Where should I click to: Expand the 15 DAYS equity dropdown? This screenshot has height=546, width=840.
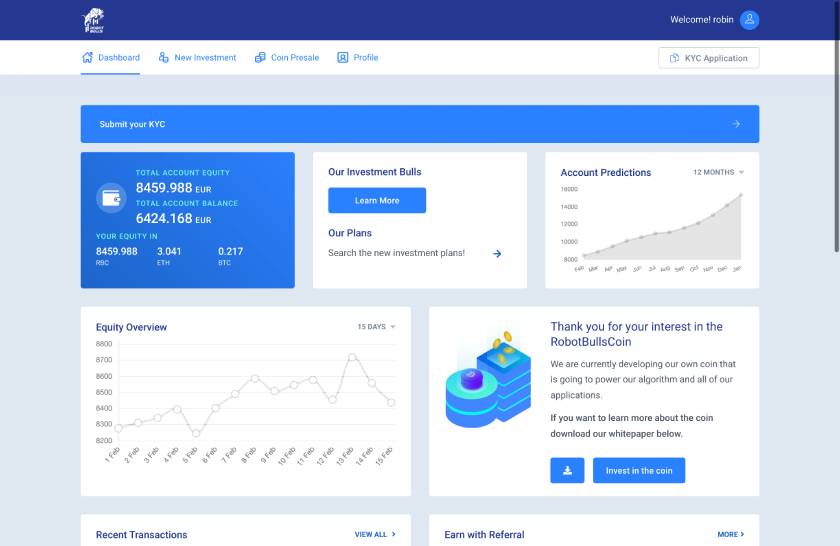[x=376, y=327]
